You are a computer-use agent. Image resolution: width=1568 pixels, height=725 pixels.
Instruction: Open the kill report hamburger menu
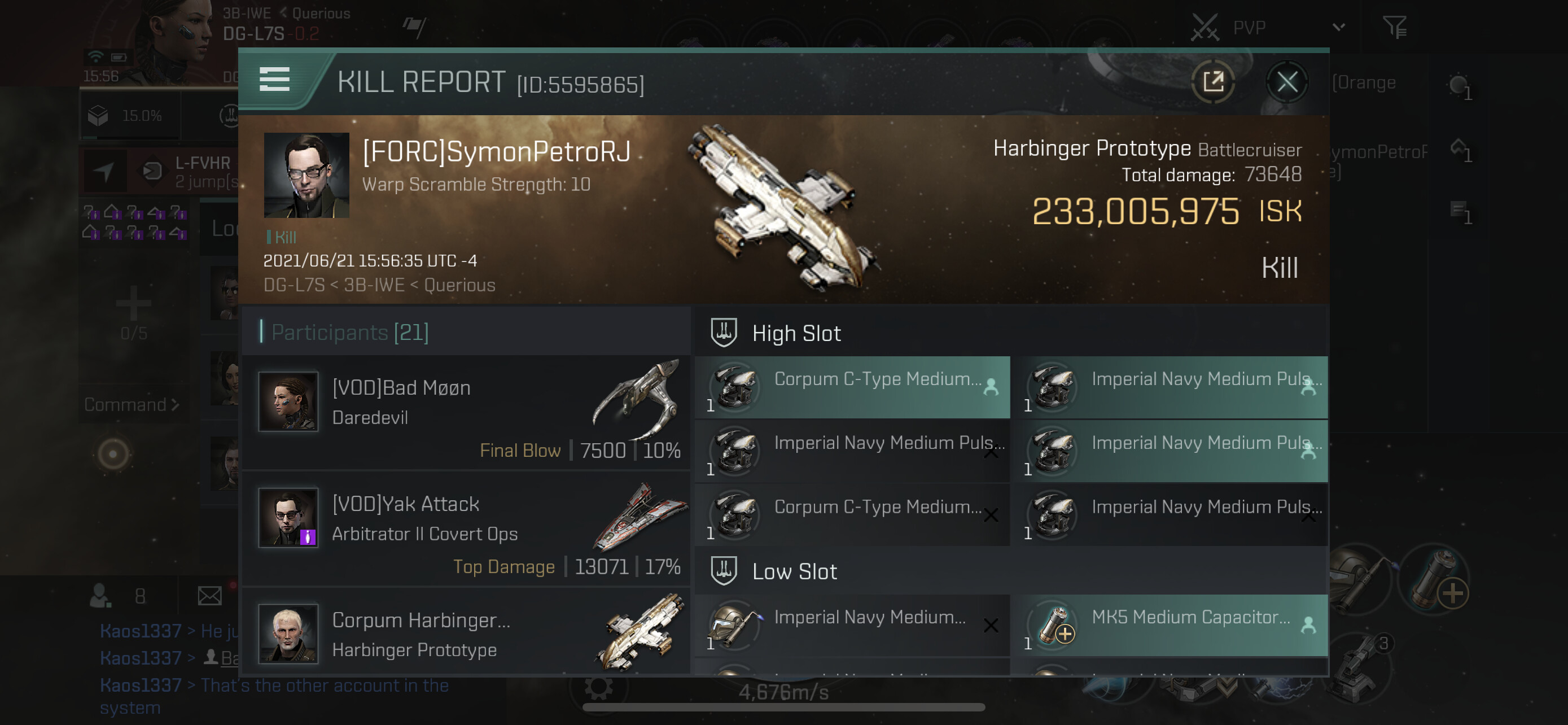coord(274,80)
